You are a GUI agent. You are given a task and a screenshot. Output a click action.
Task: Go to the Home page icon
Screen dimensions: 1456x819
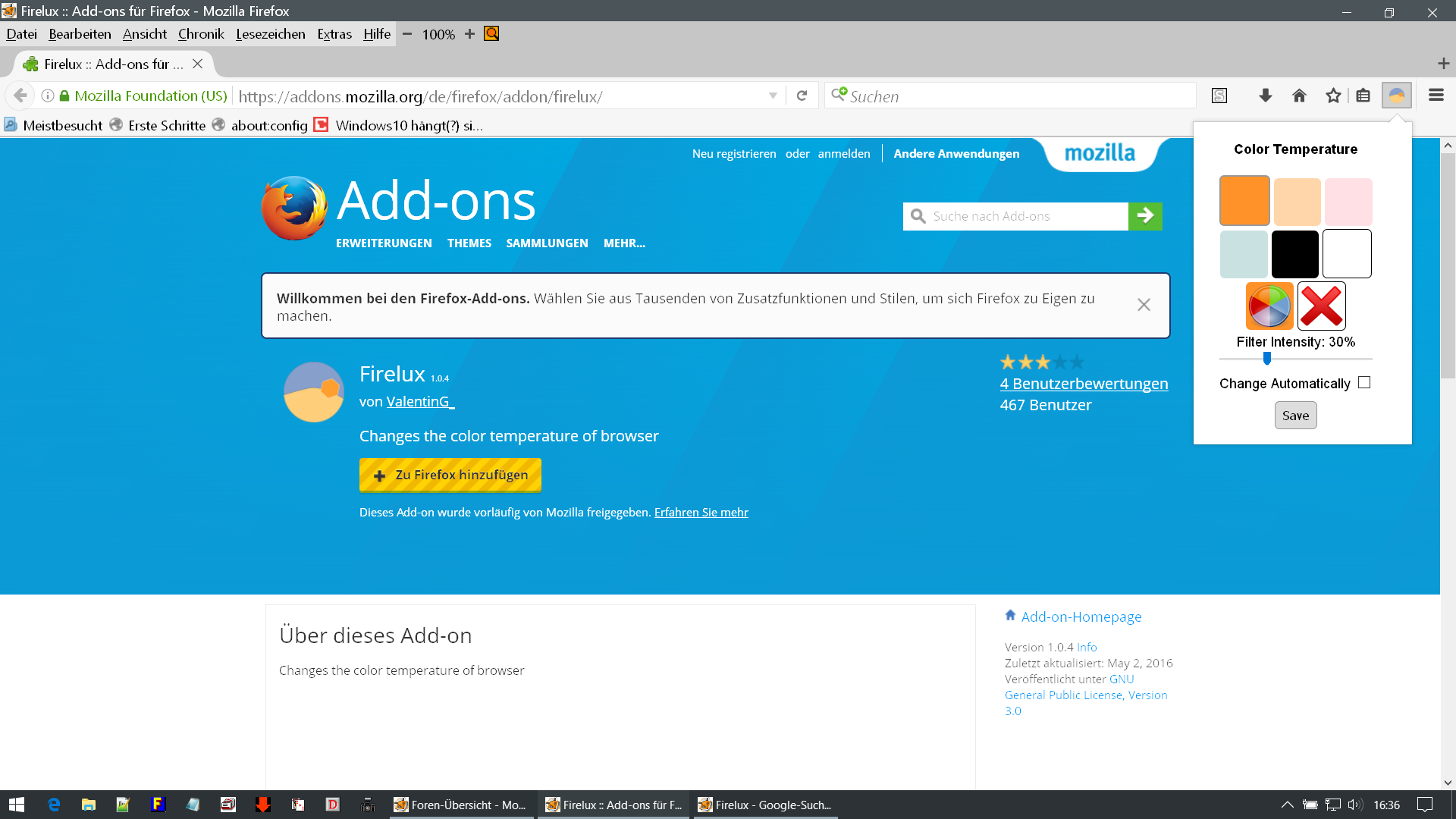pos(1299,96)
